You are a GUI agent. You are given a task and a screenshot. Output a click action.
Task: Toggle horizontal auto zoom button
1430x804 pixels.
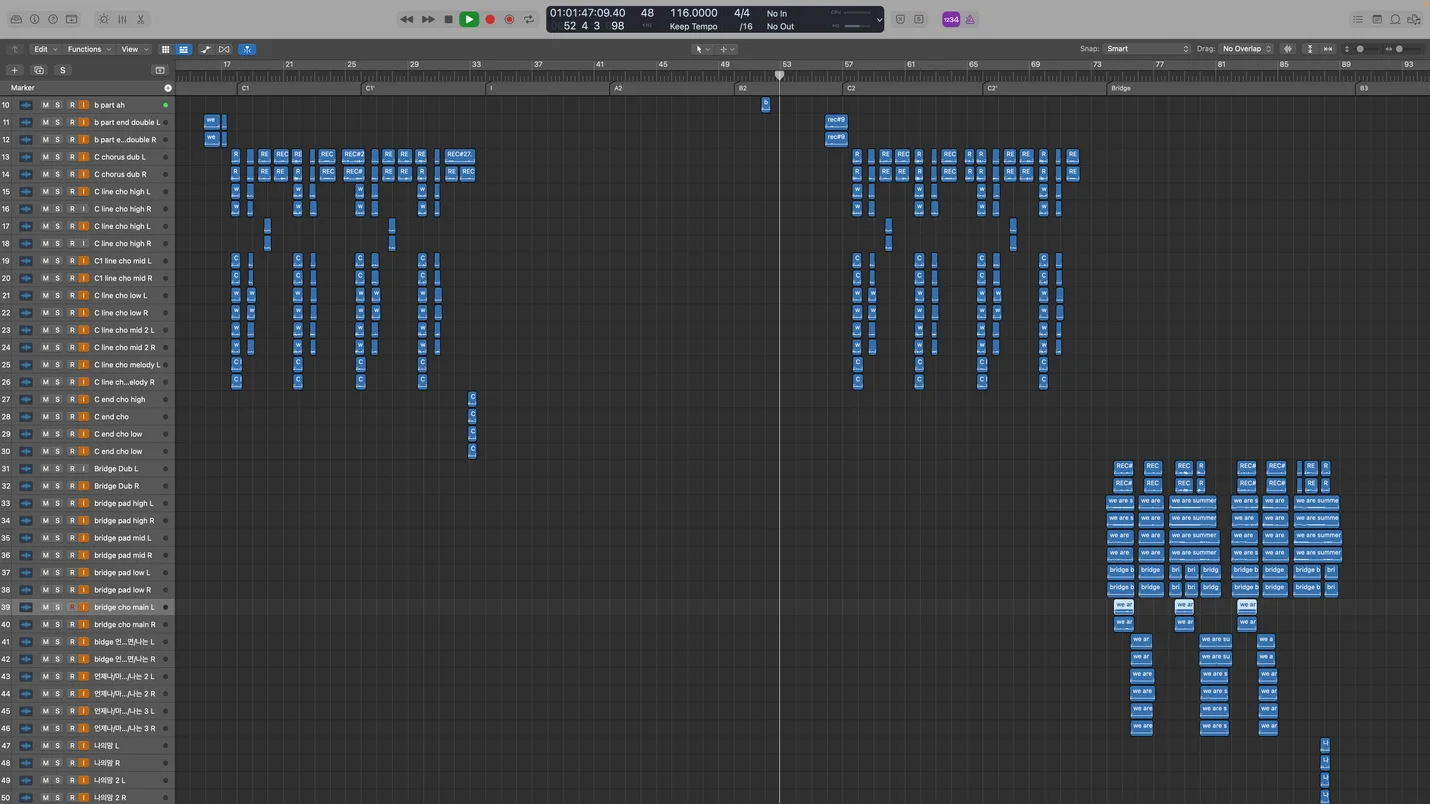(x=1328, y=49)
